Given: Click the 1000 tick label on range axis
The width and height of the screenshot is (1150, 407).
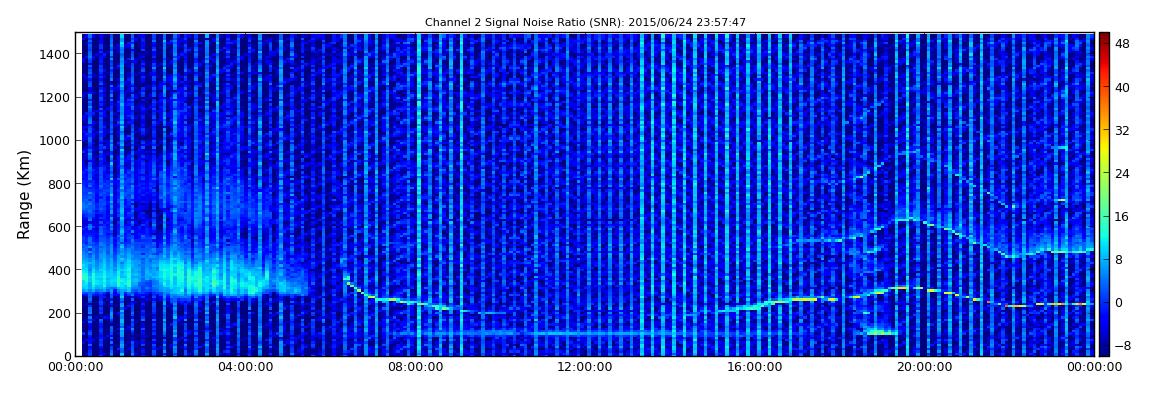Looking at the screenshot, I should pyautogui.click(x=56, y=141).
